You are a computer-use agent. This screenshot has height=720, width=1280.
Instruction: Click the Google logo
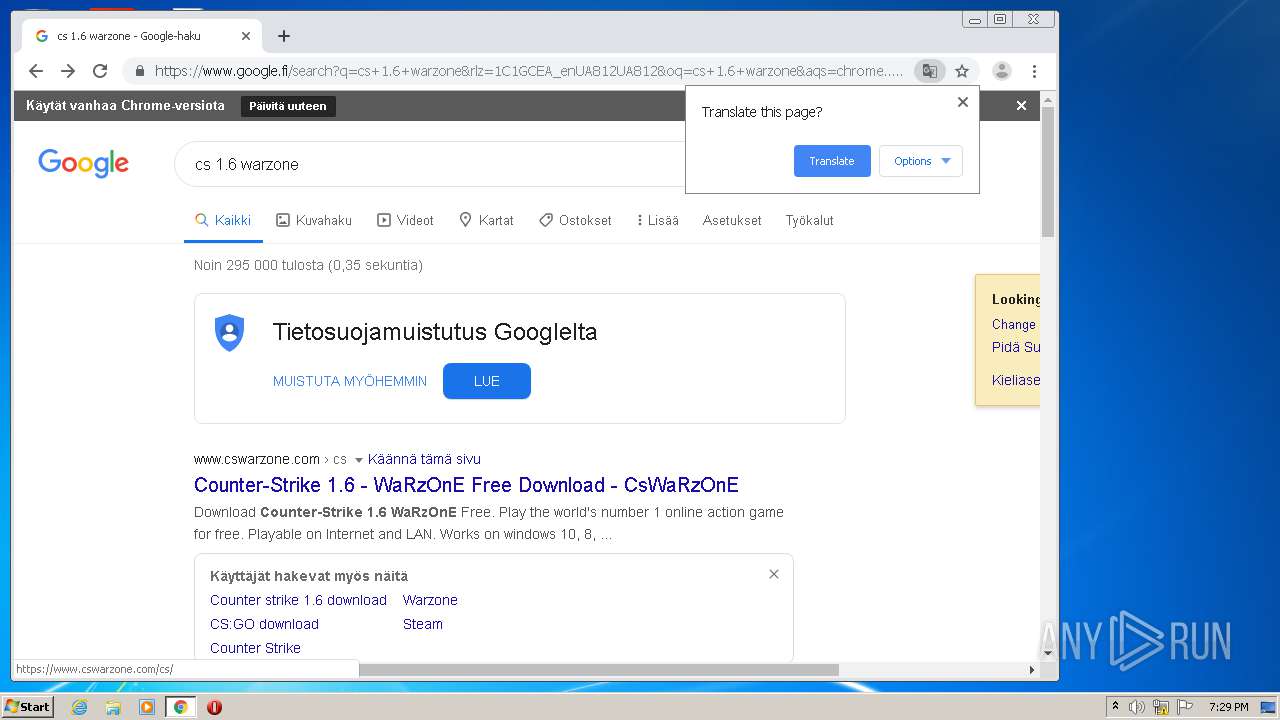84,163
